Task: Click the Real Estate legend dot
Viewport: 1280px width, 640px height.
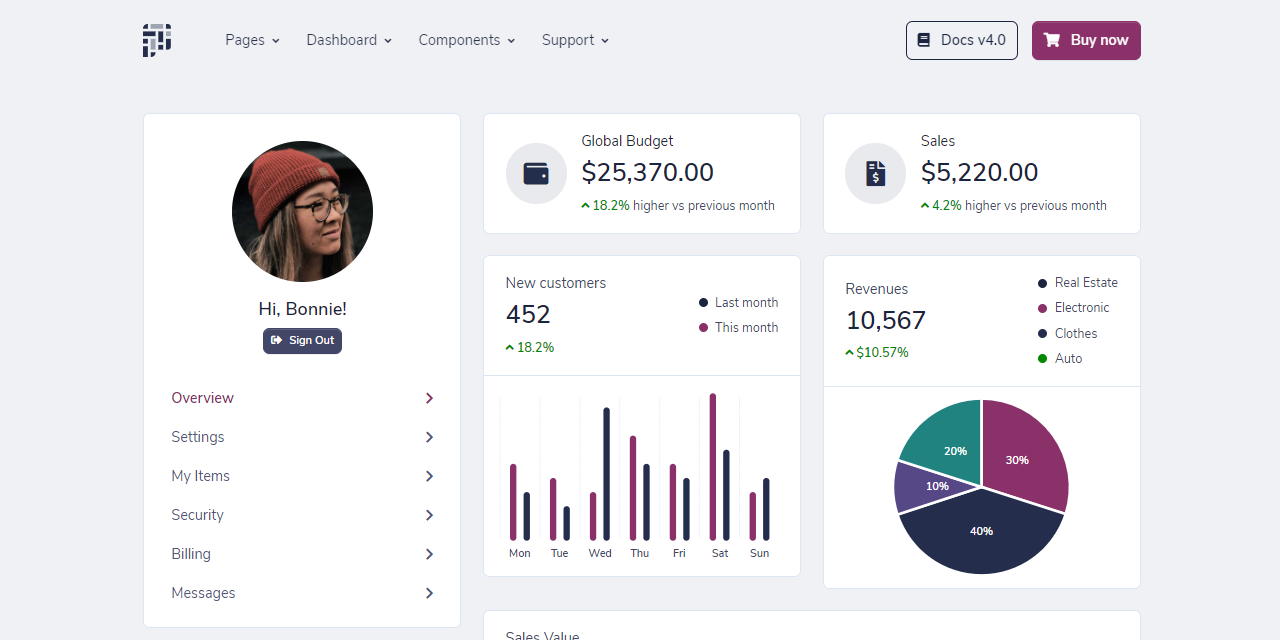Action: [1042, 282]
